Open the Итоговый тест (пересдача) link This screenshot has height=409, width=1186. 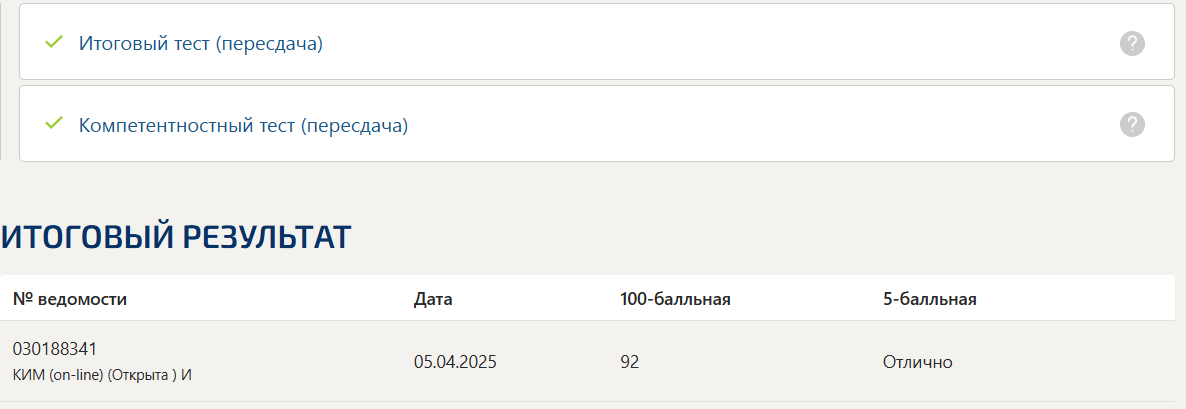point(200,44)
